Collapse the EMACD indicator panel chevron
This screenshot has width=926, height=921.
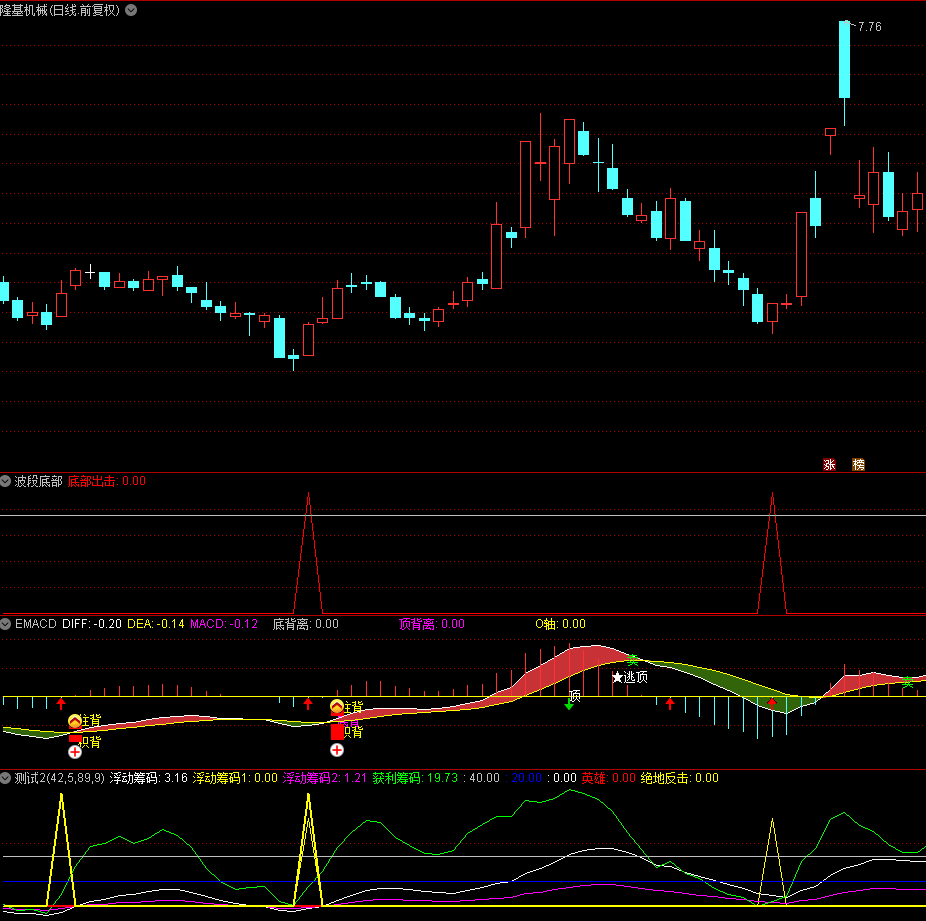6,624
